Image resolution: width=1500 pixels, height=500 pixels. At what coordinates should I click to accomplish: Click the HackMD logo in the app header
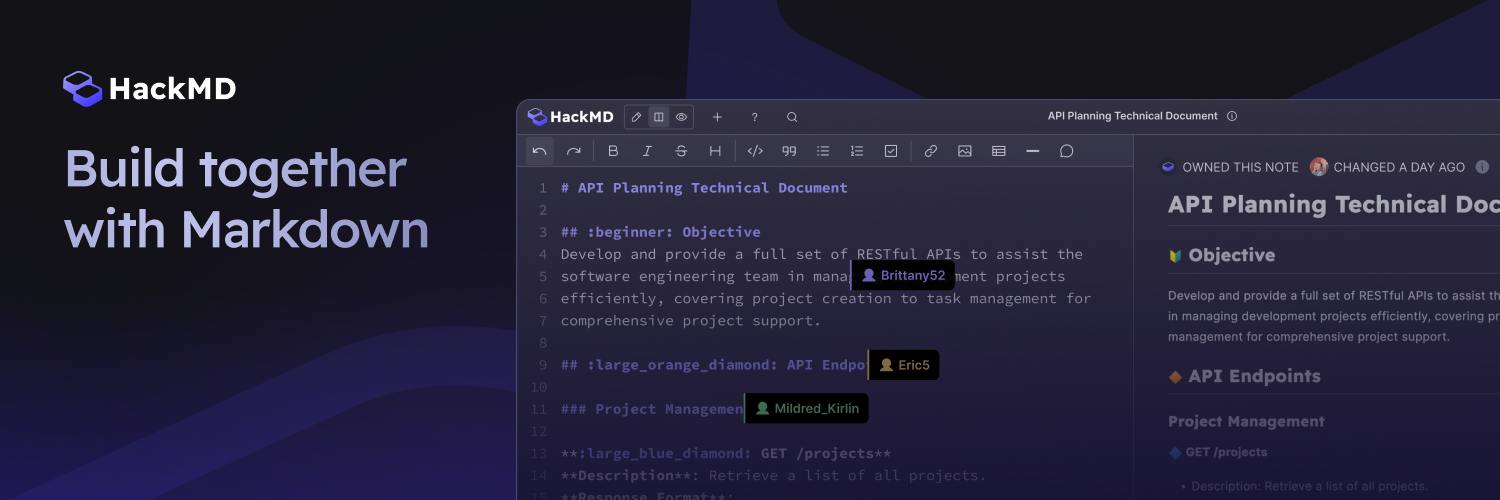coord(571,117)
